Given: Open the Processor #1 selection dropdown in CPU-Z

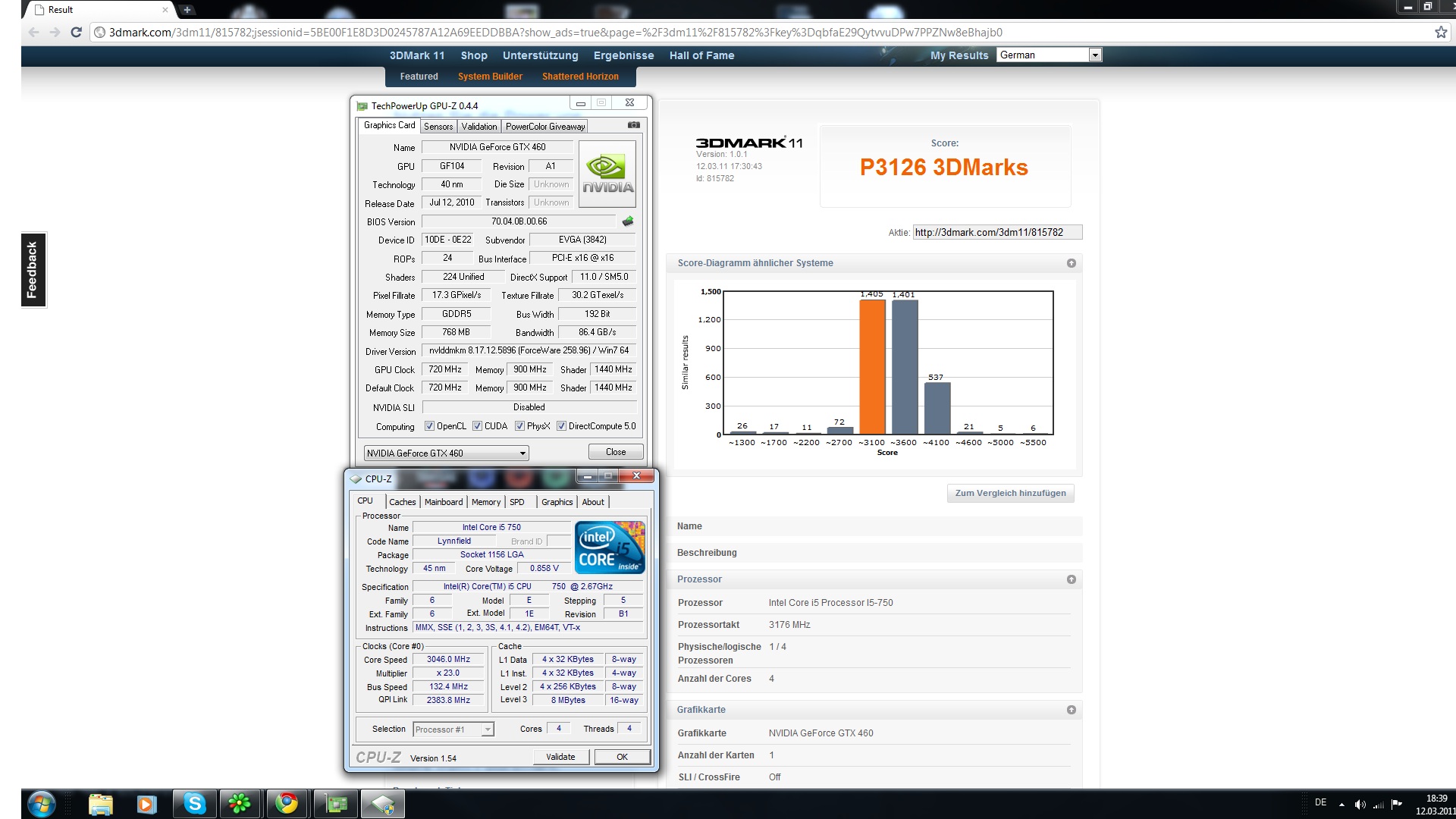Looking at the screenshot, I should point(453,730).
